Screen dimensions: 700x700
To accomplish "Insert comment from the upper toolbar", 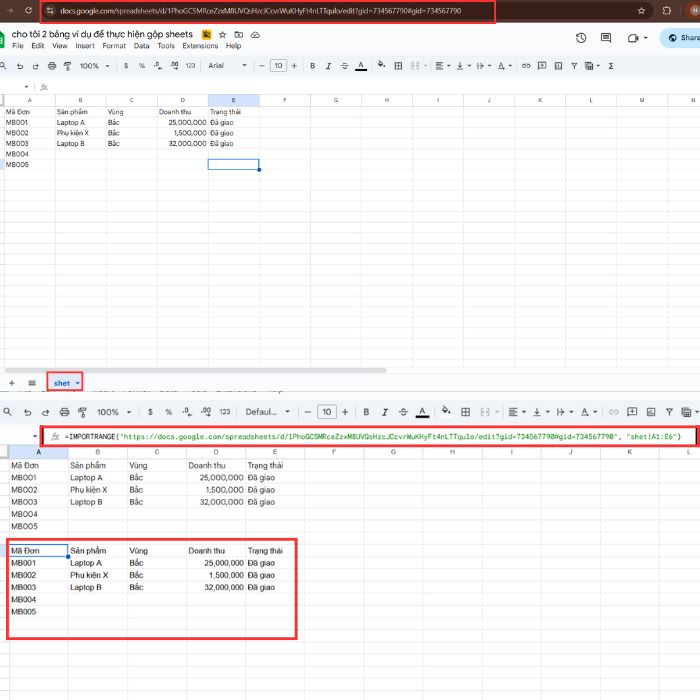I will pyautogui.click(x=542, y=66).
